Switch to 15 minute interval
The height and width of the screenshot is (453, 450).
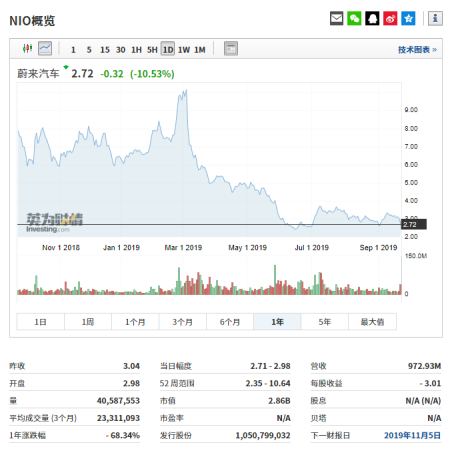[x=105, y=50]
